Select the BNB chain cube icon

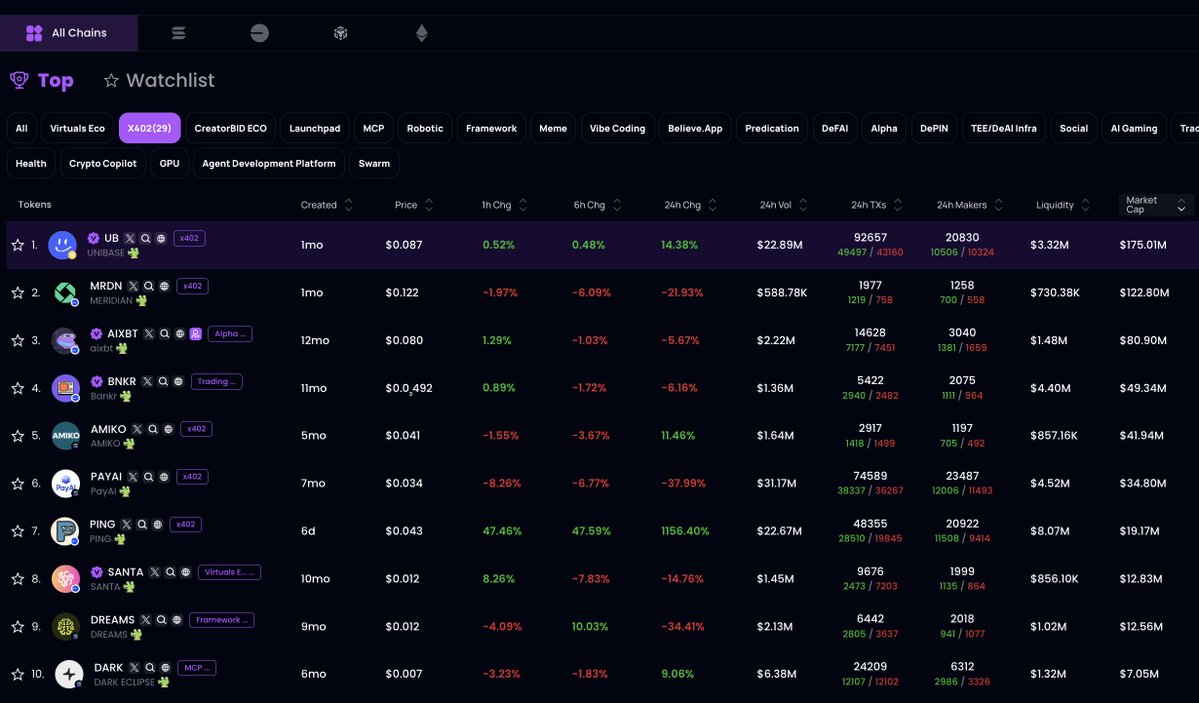coord(340,33)
